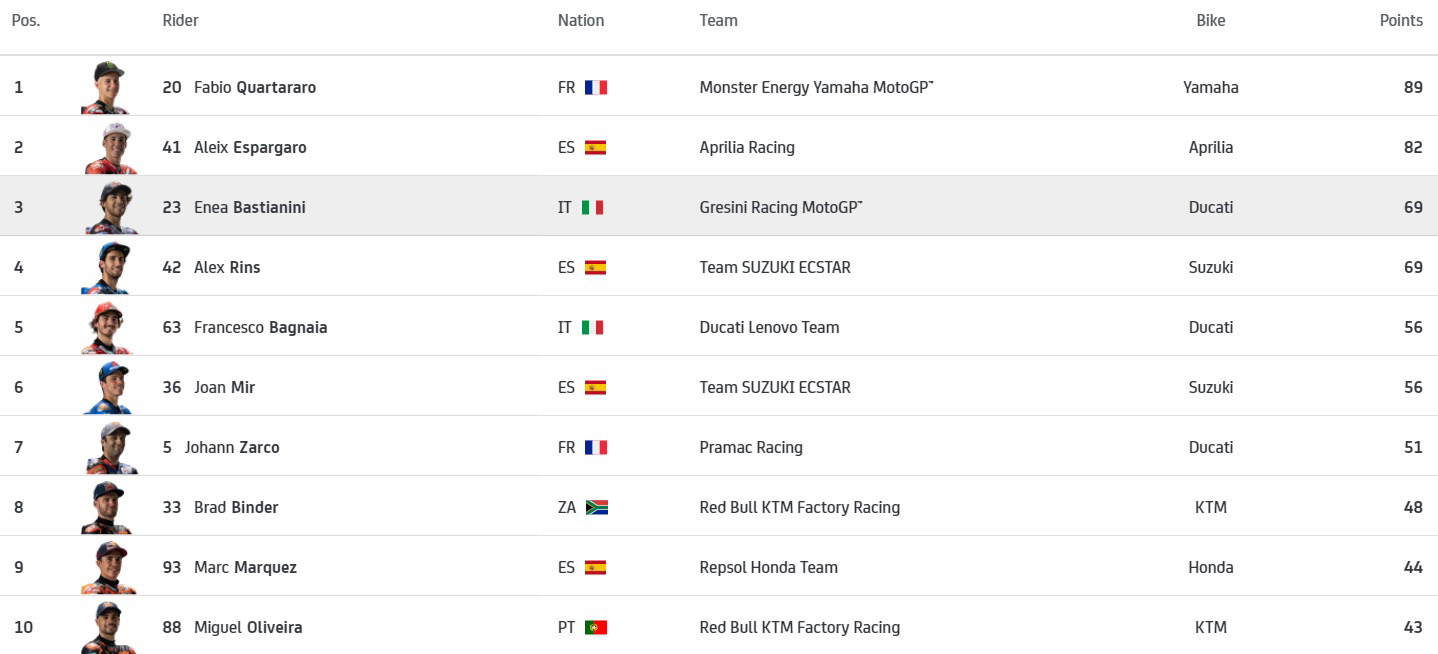Screen dimensions: 1438x654
Task: Click Fabio Quartararo's rider photo
Action: (x=106, y=88)
